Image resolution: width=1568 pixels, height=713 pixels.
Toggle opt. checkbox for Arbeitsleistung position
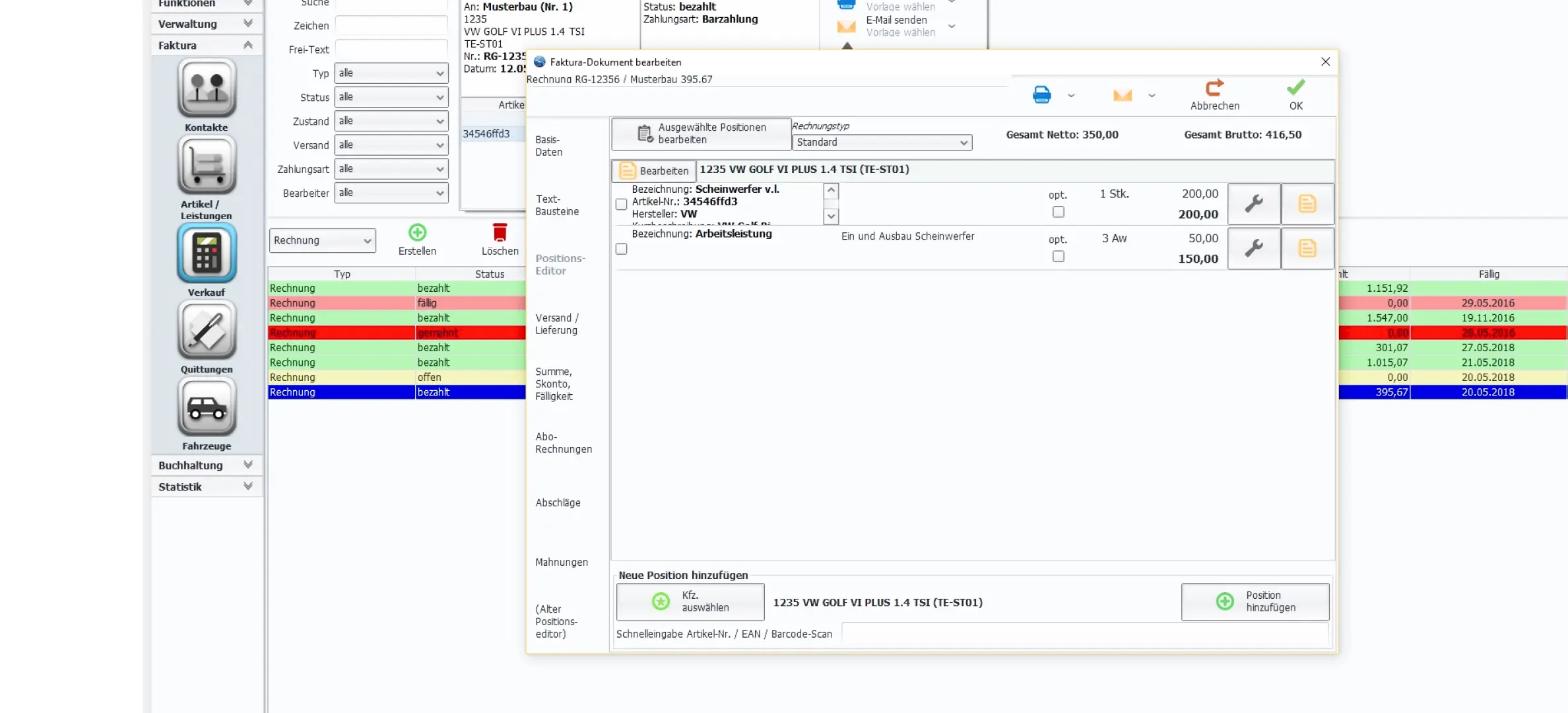pyautogui.click(x=1058, y=256)
